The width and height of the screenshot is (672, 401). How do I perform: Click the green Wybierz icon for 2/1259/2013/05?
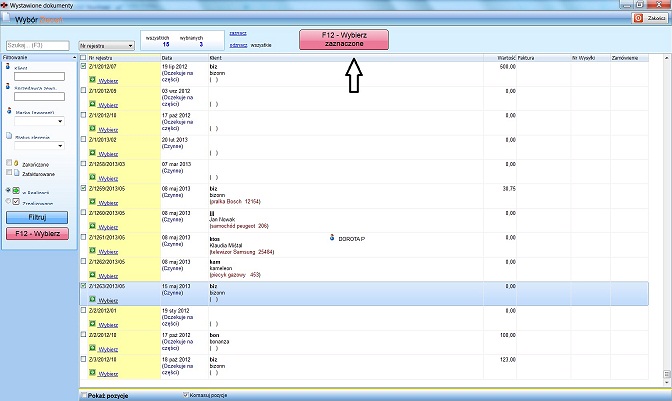coord(92,202)
